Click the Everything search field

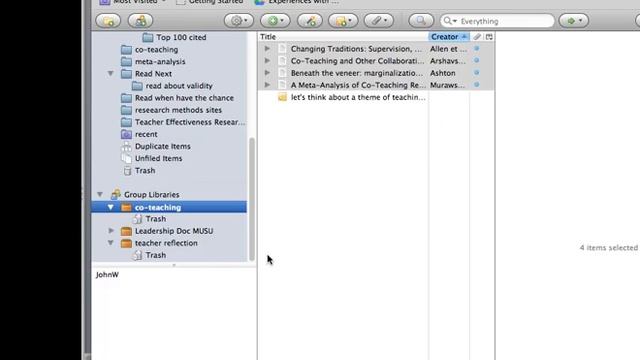tap(497, 21)
